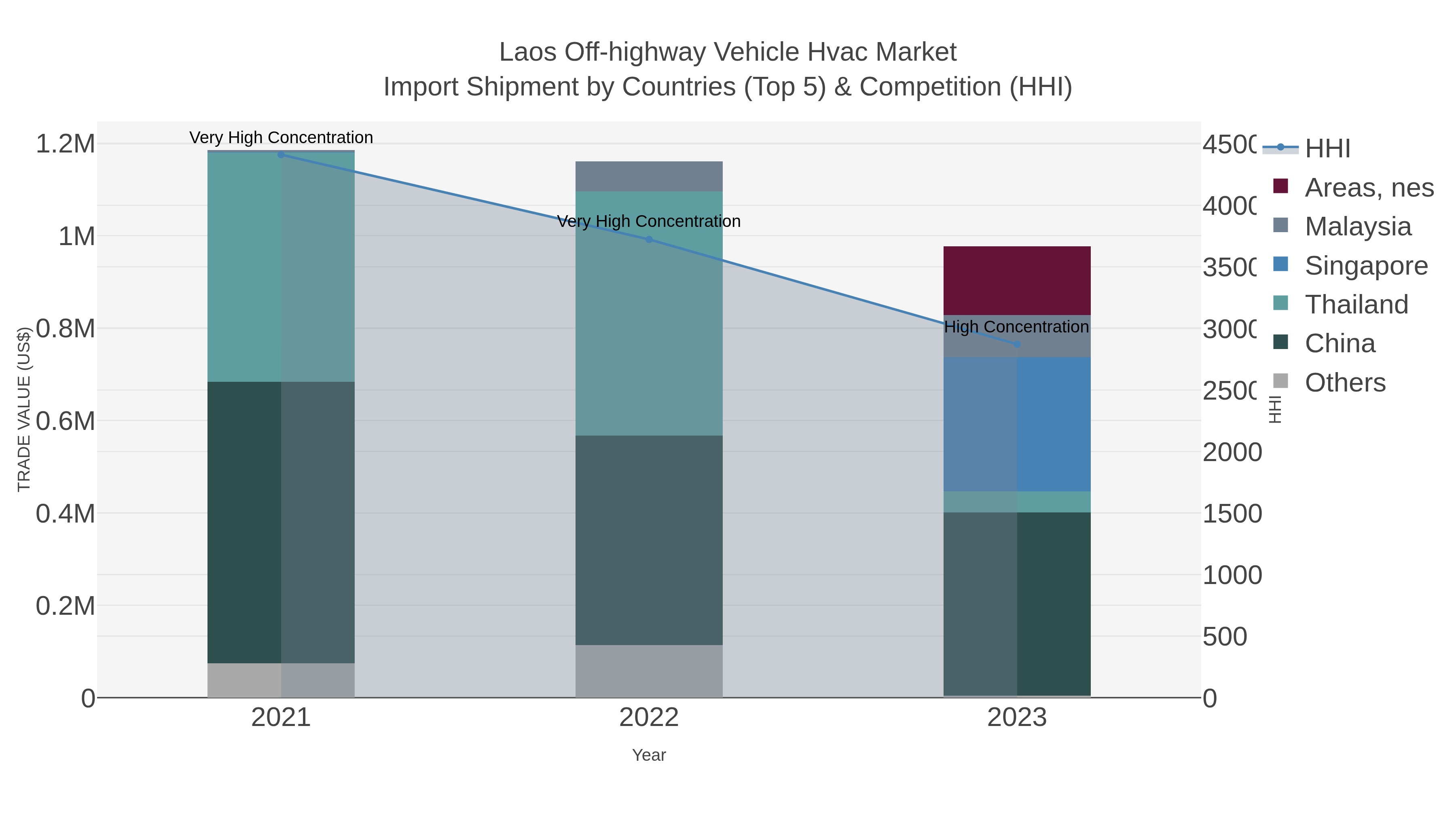This screenshot has width=1456, height=819.
Task: Click the Singapore bar segment in 2023
Action: (1017, 424)
